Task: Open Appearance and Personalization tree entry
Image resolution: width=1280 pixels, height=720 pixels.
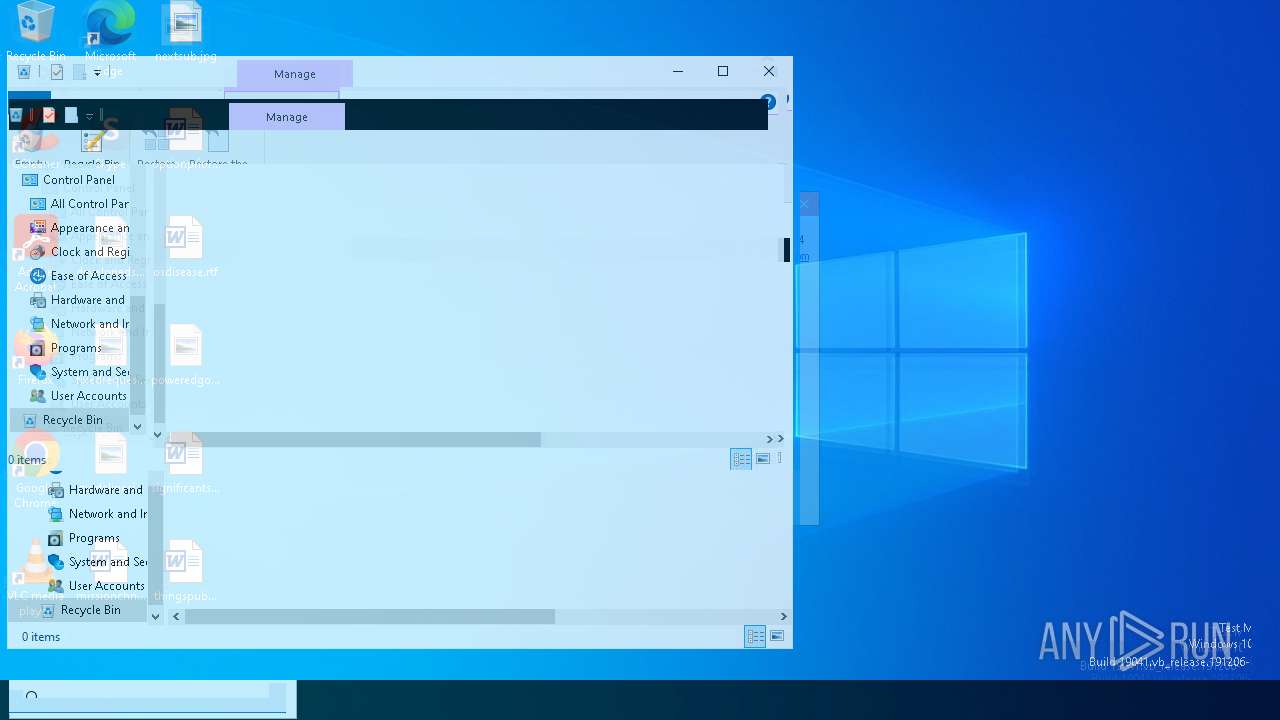Action: (x=90, y=228)
